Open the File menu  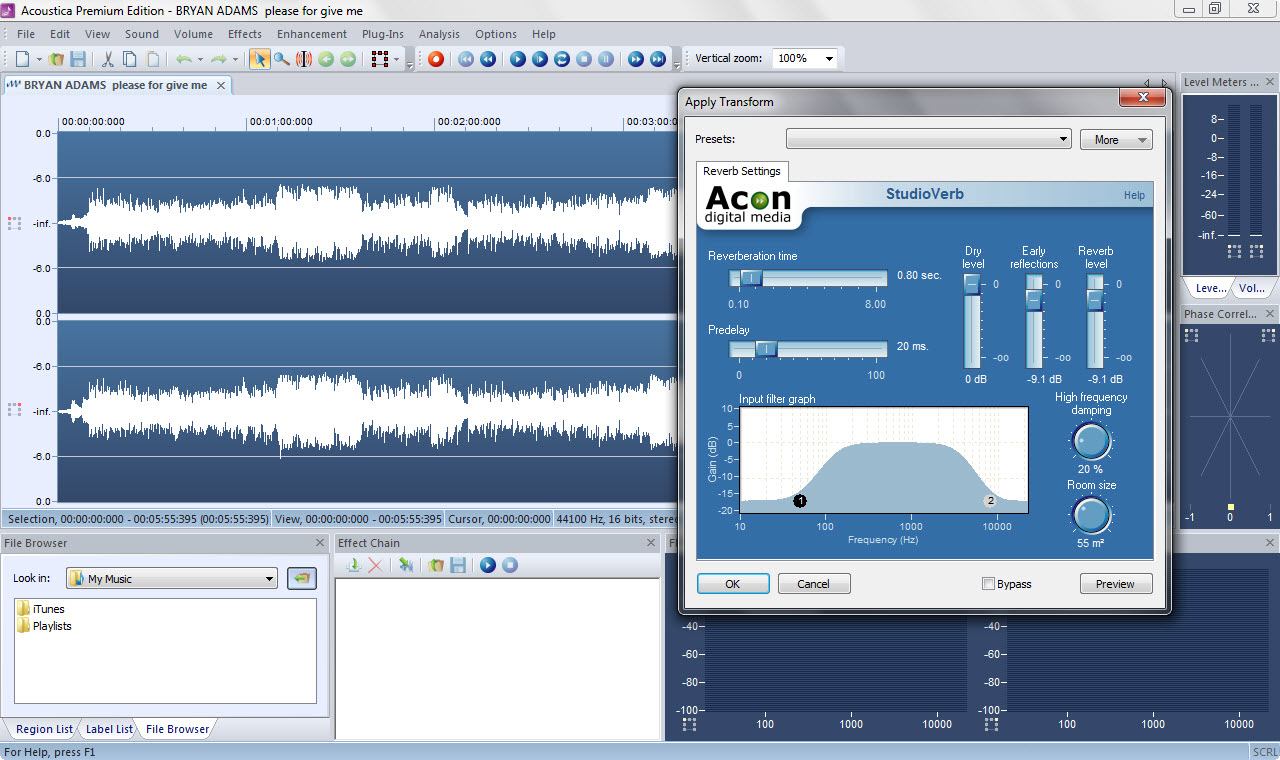click(x=26, y=34)
